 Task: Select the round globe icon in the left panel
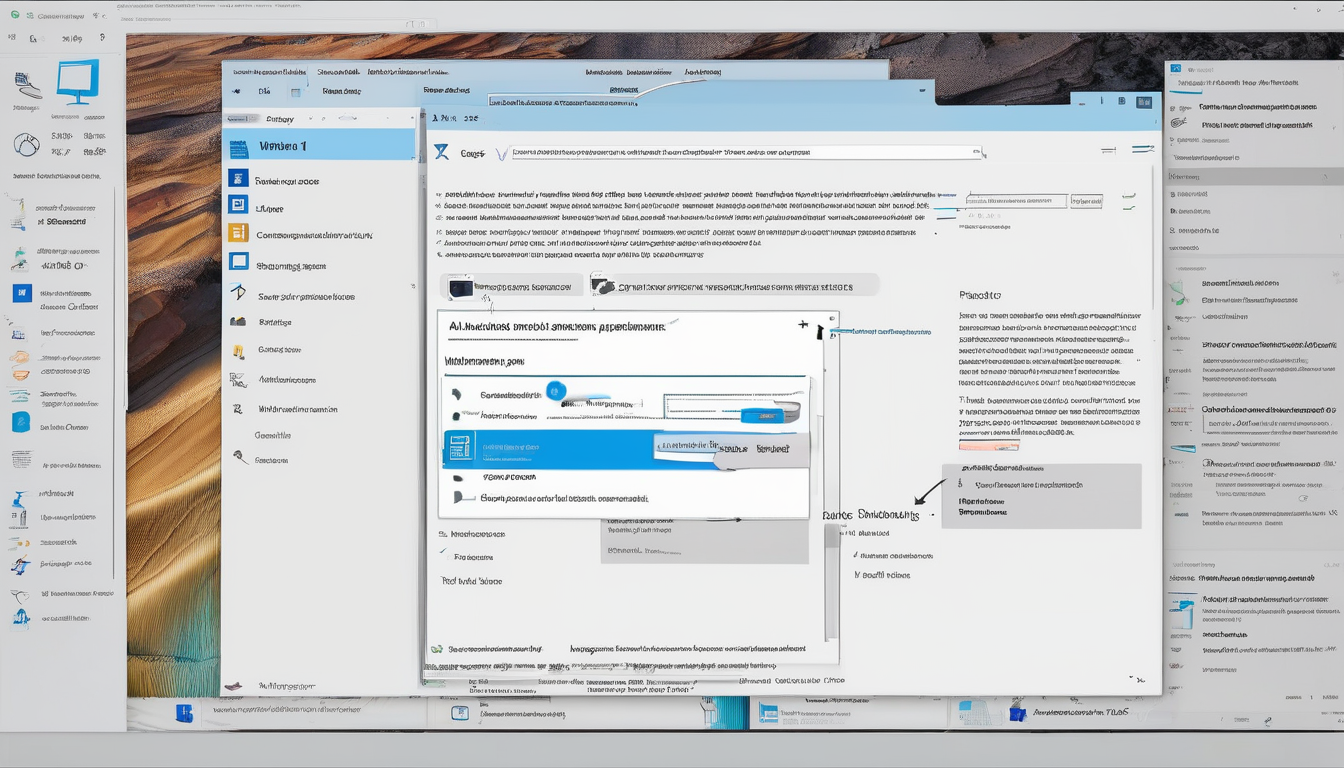[x=26, y=144]
